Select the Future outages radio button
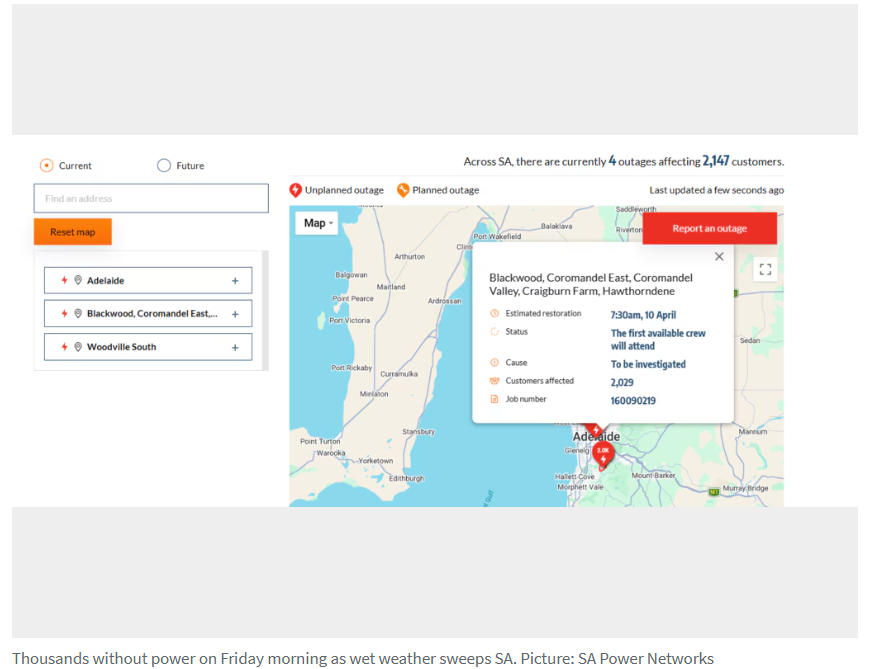873x669 pixels. click(164, 166)
